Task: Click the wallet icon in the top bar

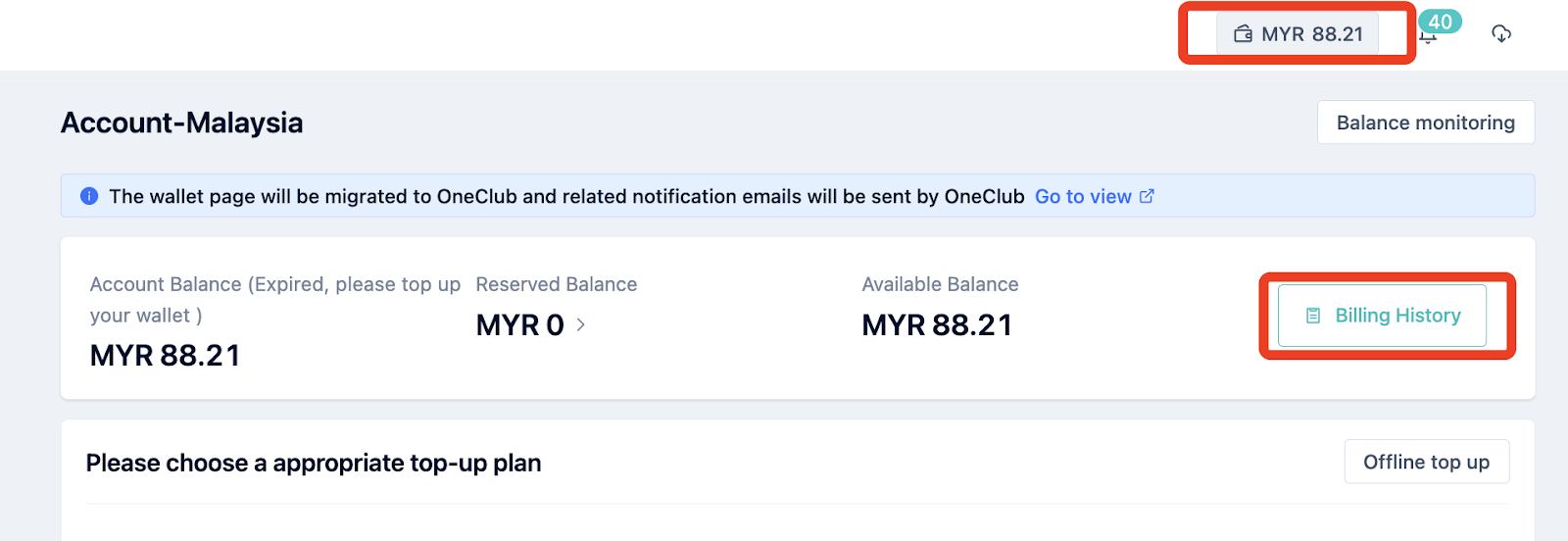Action: tap(1243, 34)
